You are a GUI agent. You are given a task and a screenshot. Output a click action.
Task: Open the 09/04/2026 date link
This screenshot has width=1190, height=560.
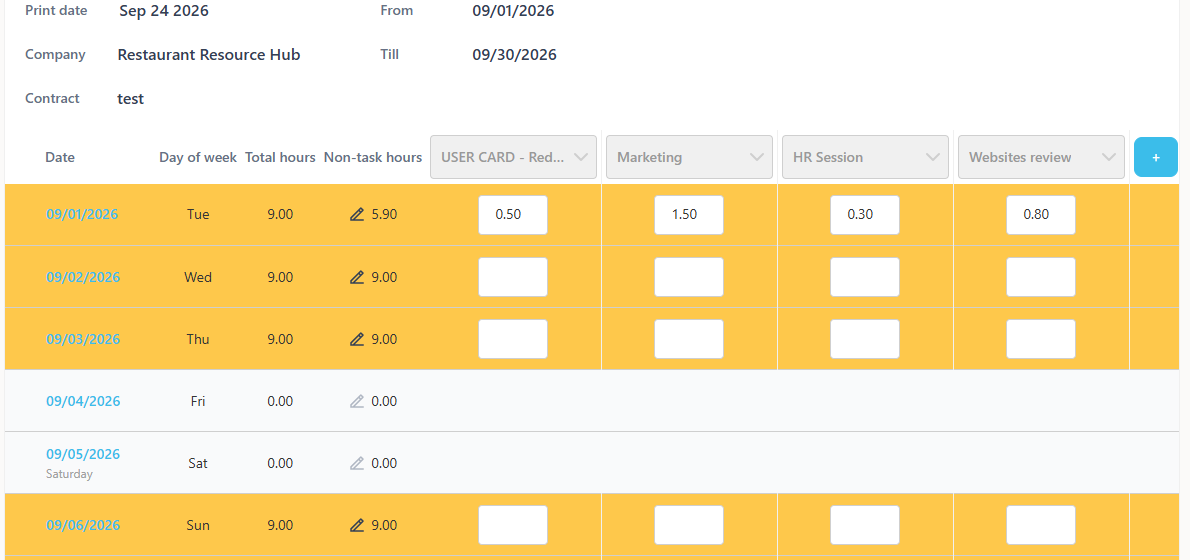[83, 401]
